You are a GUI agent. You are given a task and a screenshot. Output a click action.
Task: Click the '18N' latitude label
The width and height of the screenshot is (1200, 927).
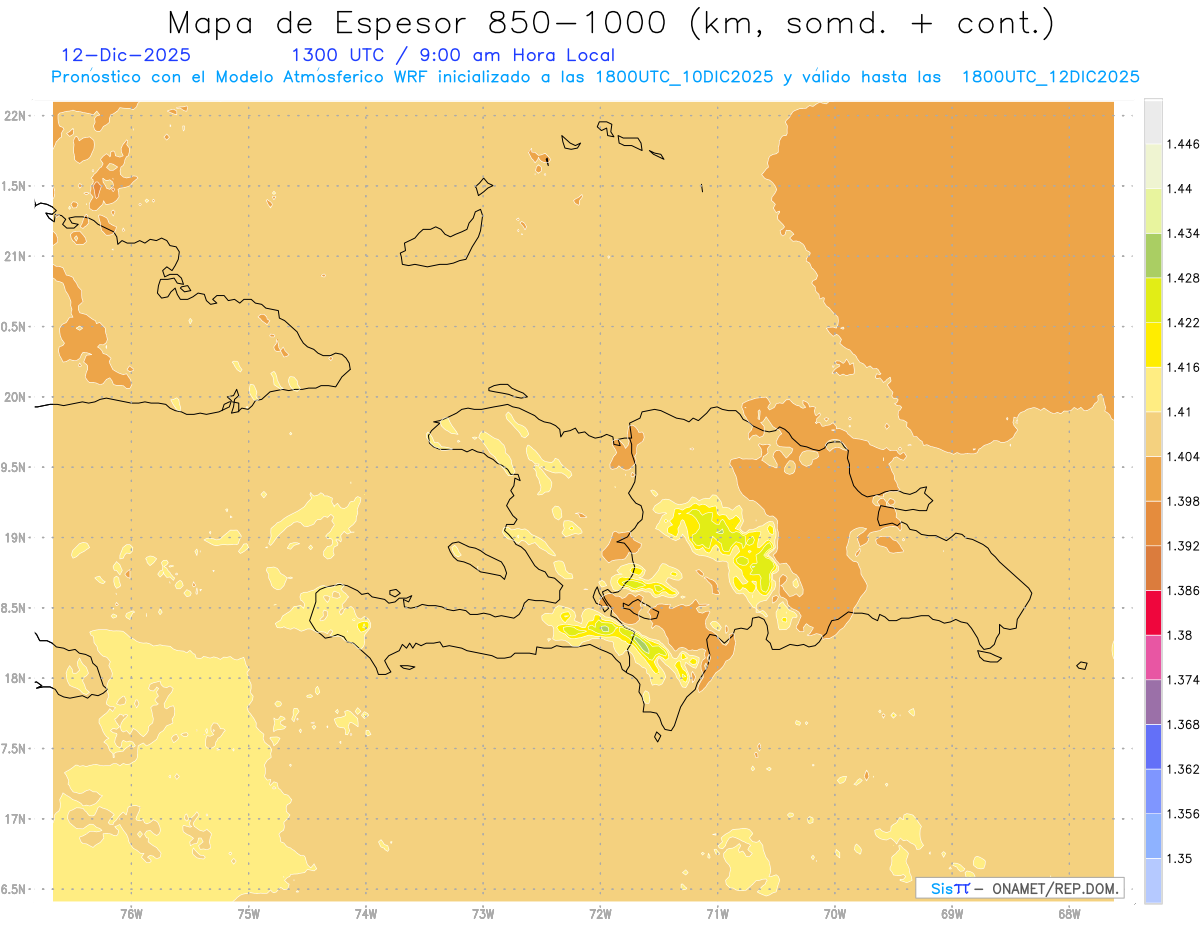[15, 678]
